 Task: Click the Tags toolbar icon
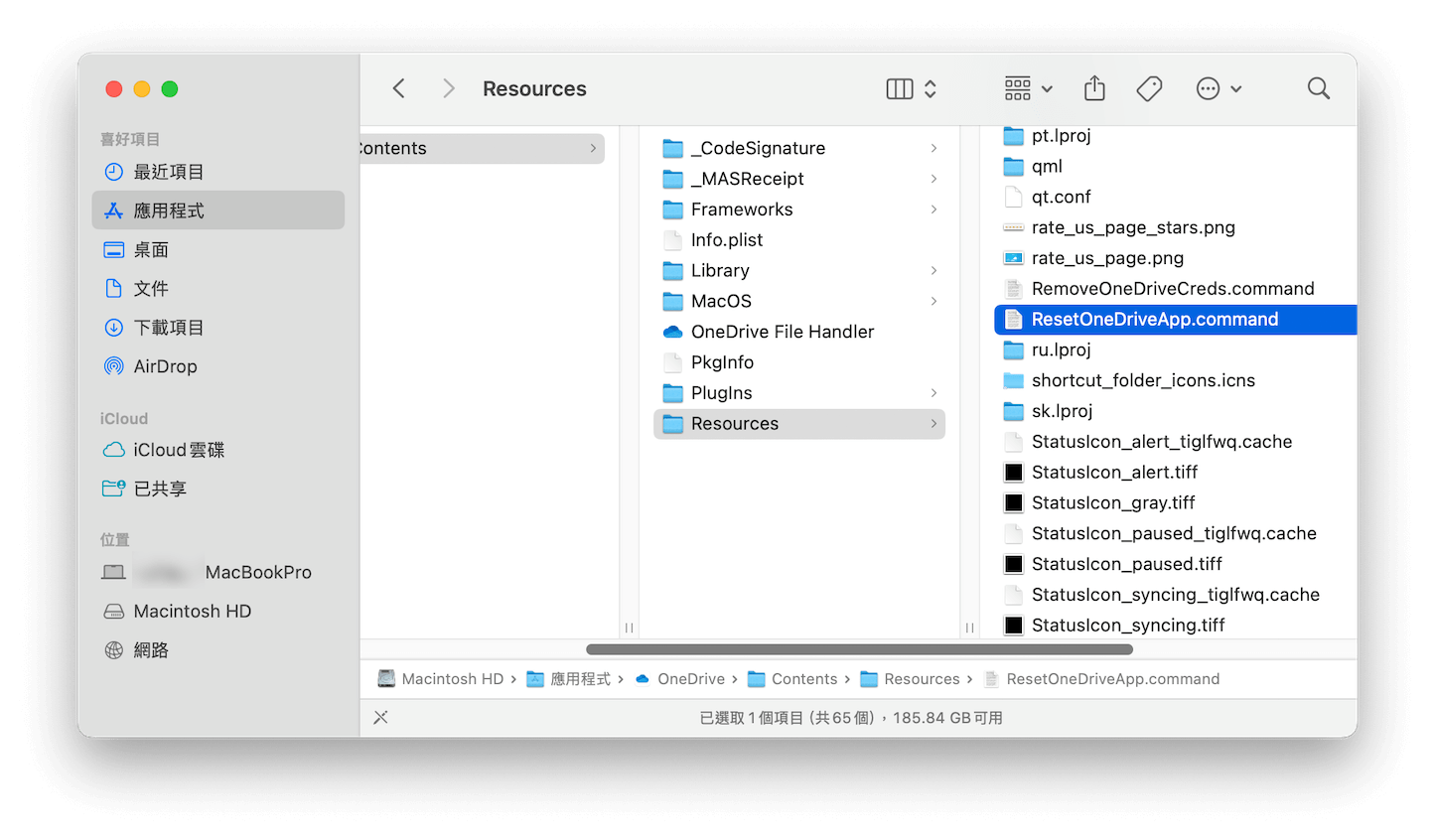(1149, 88)
